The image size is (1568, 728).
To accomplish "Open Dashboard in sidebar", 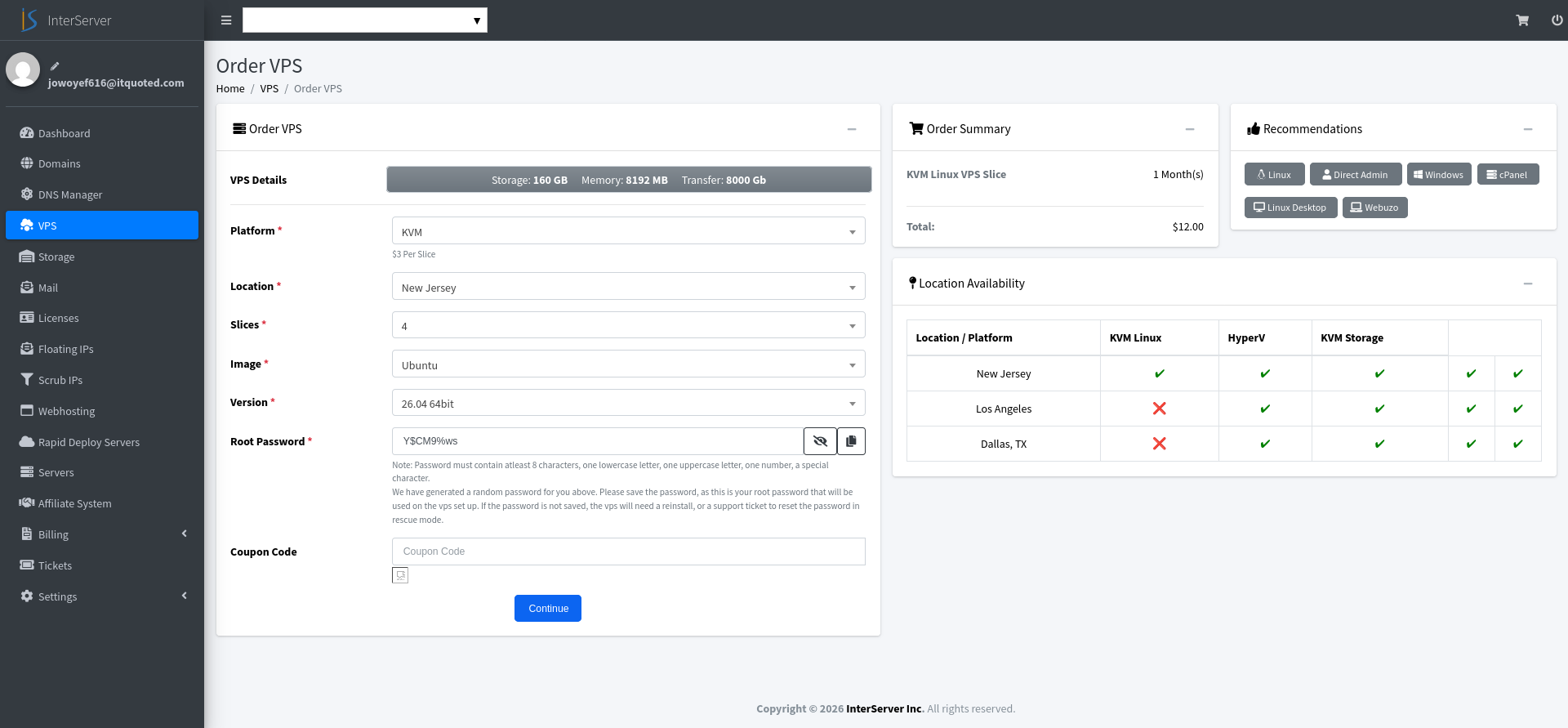I will click(x=102, y=133).
